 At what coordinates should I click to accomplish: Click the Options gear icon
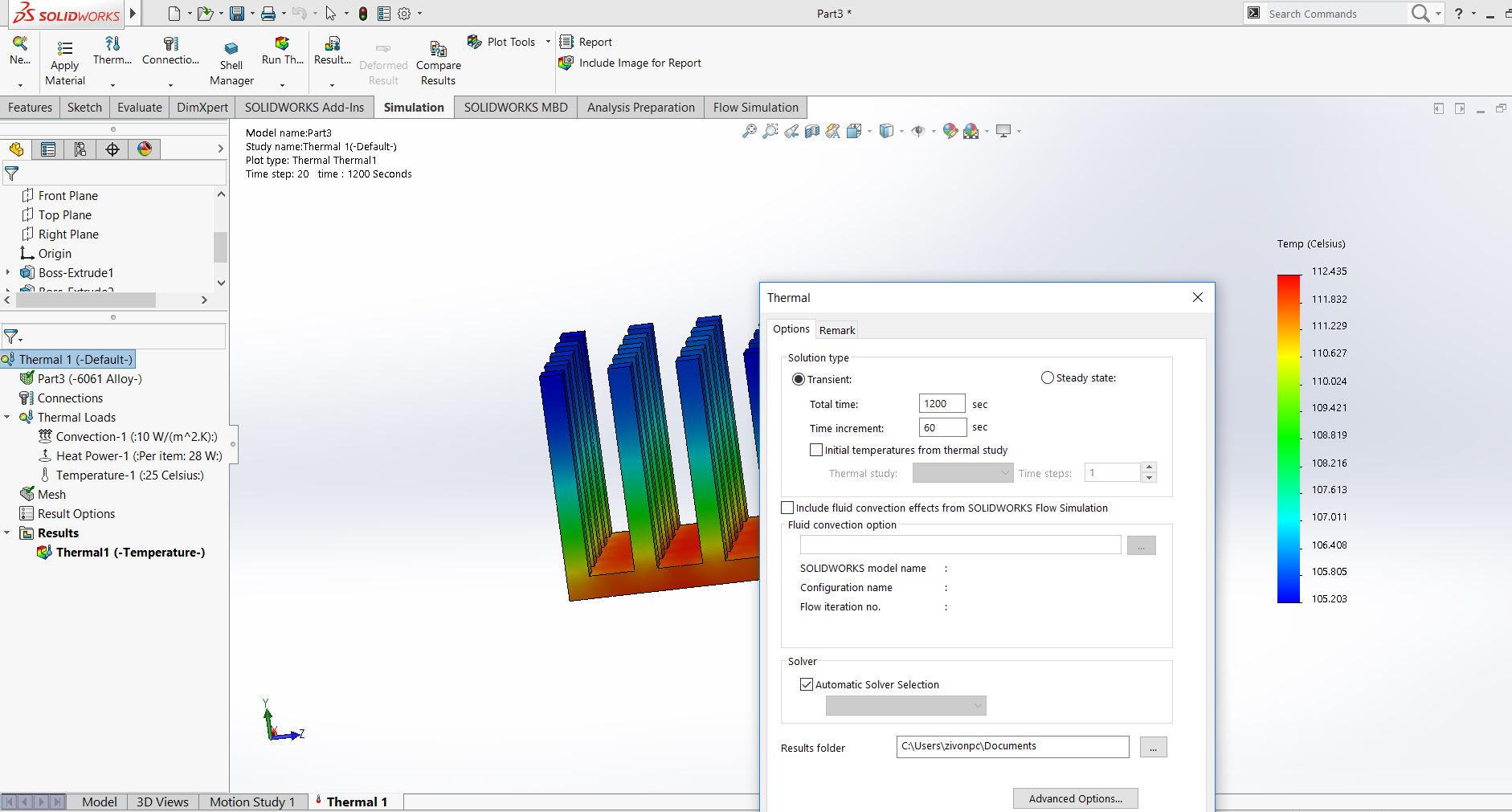tap(404, 14)
